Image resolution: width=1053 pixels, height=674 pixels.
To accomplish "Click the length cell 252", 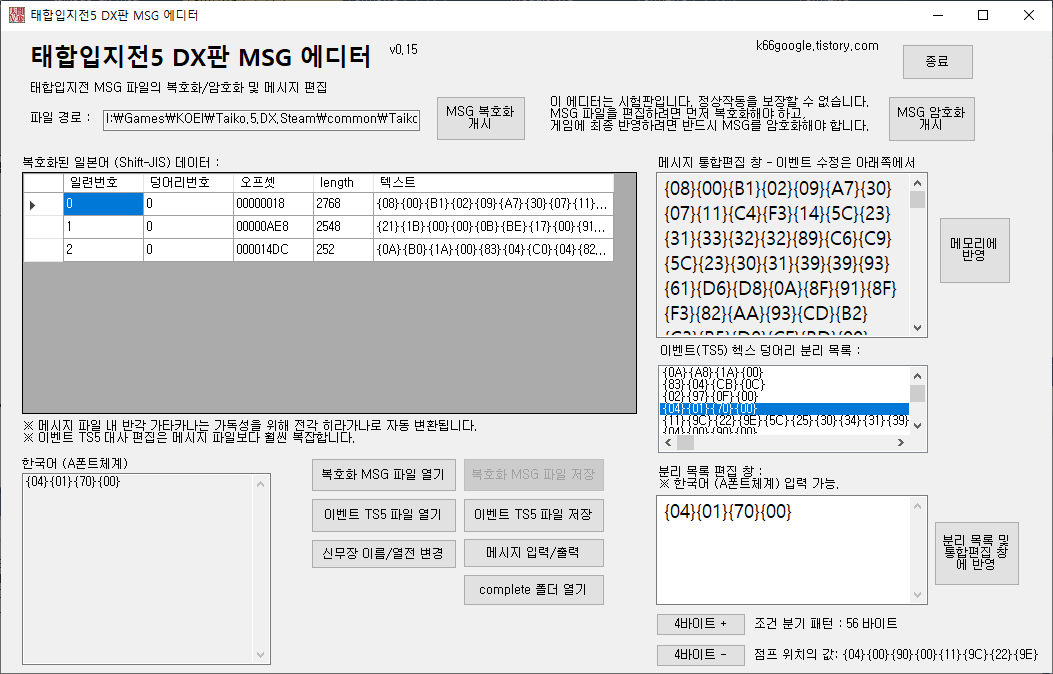I will [343, 250].
